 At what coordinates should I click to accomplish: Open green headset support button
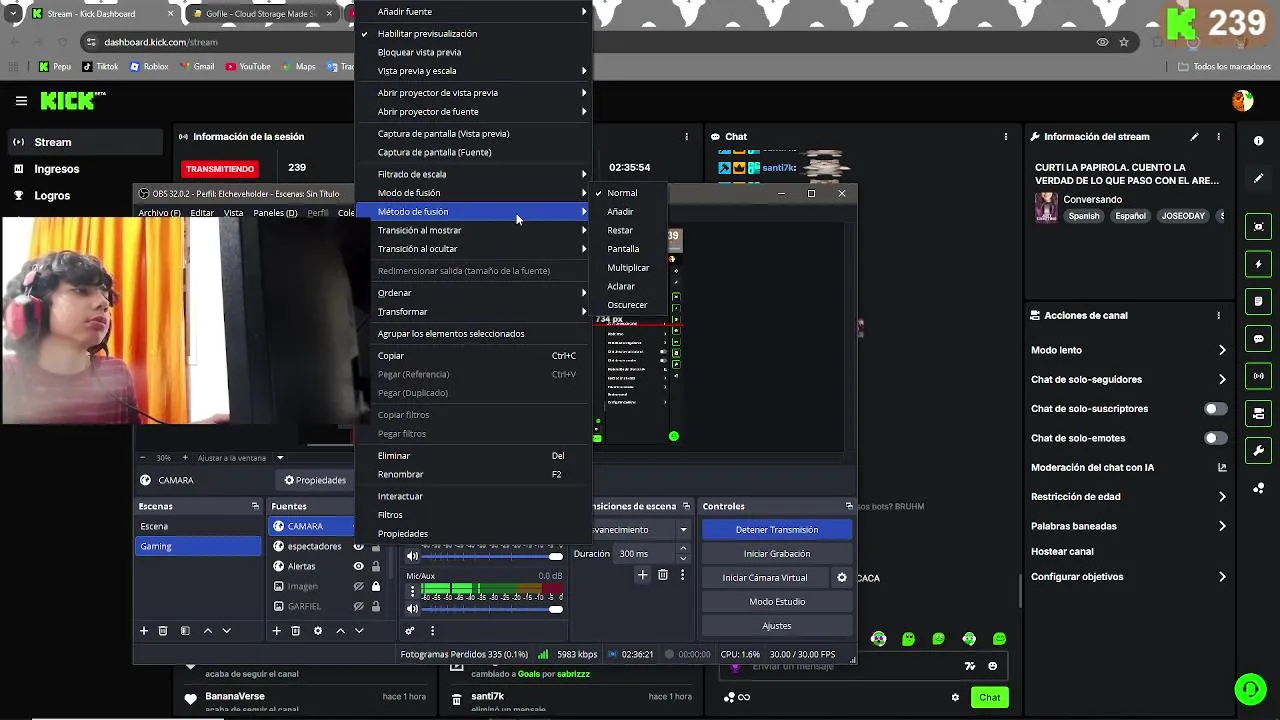tap(1249, 689)
